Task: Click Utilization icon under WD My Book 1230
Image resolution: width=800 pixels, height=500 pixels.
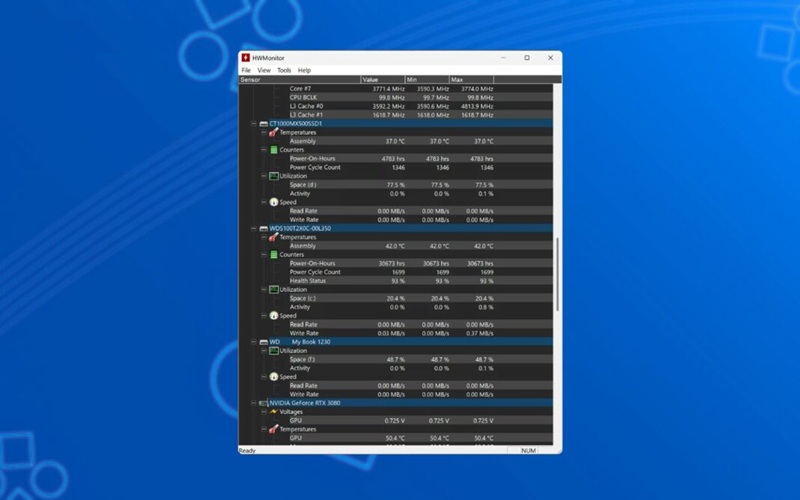Action: tap(274, 351)
